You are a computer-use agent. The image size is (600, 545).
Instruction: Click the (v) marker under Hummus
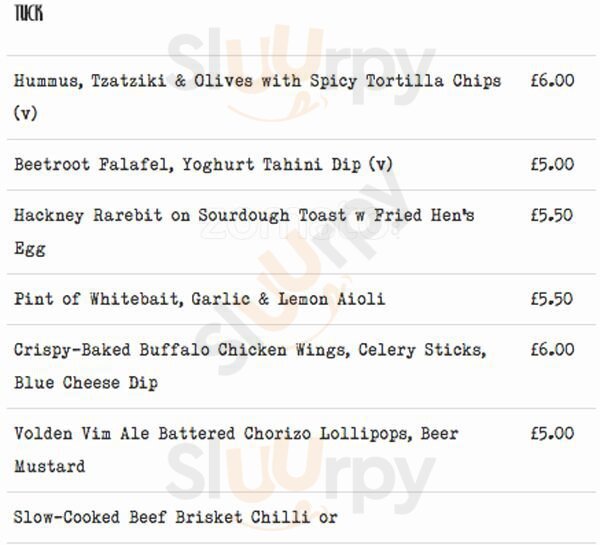tap(25, 114)
